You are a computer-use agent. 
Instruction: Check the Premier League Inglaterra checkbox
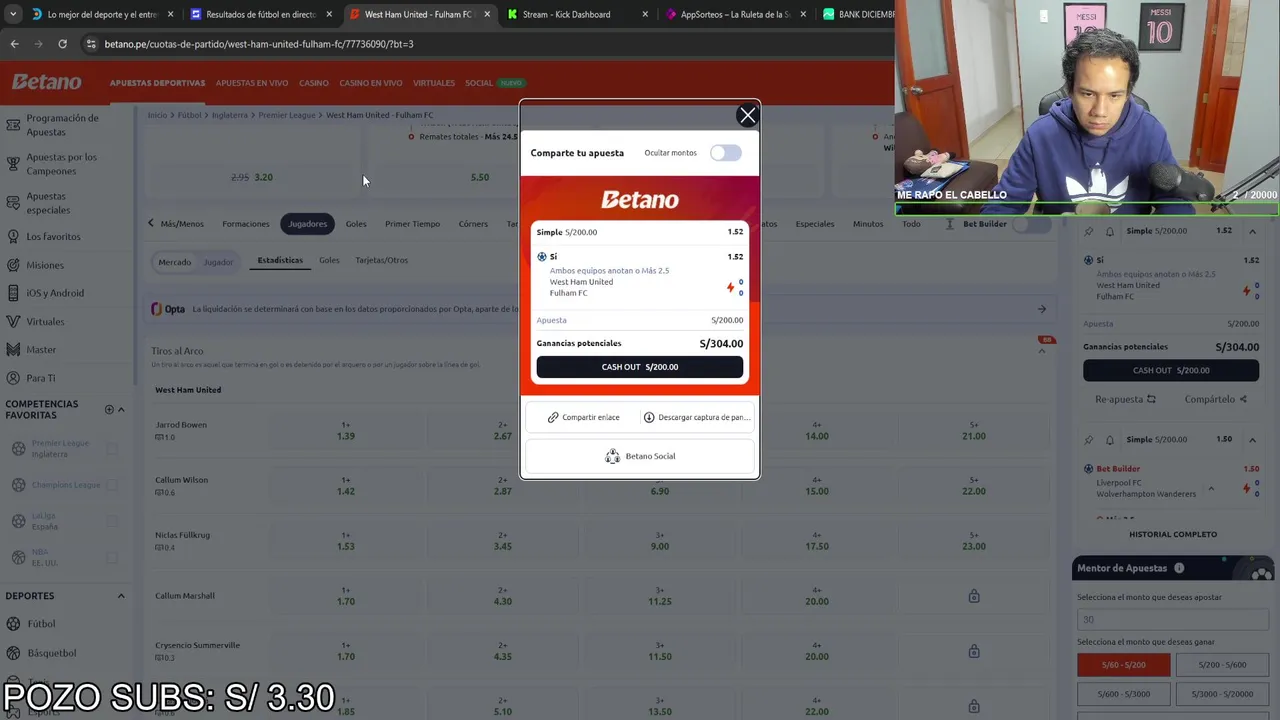(x=112, y=449)
